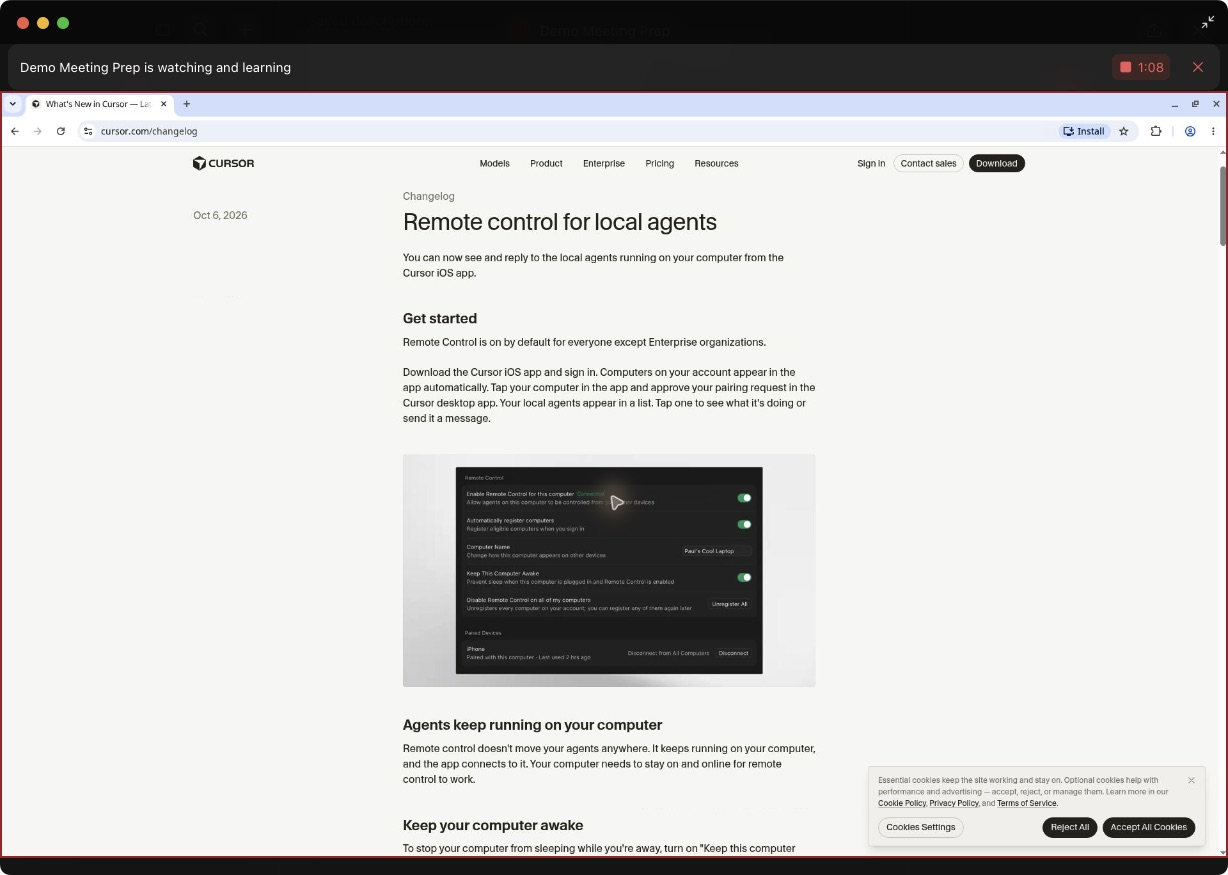Toggle Enable Remote Control for this computer
Screen dimensions: 1228x875
[744, 497]
